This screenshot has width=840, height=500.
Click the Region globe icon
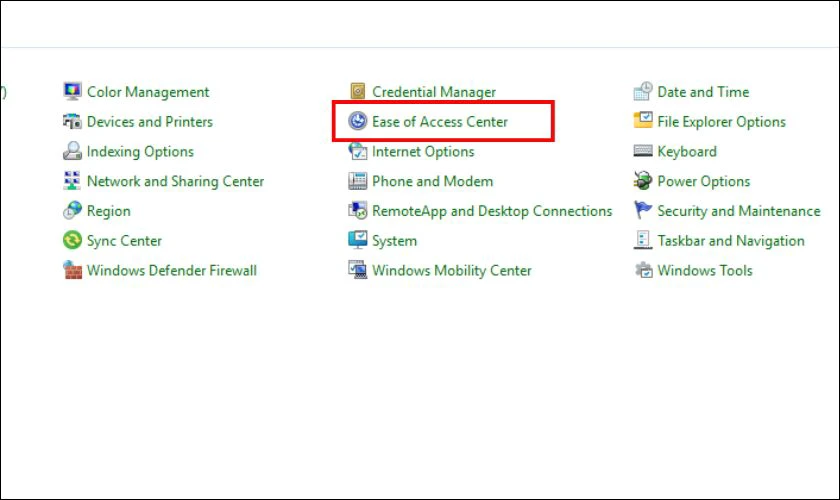tap(72, 211)
